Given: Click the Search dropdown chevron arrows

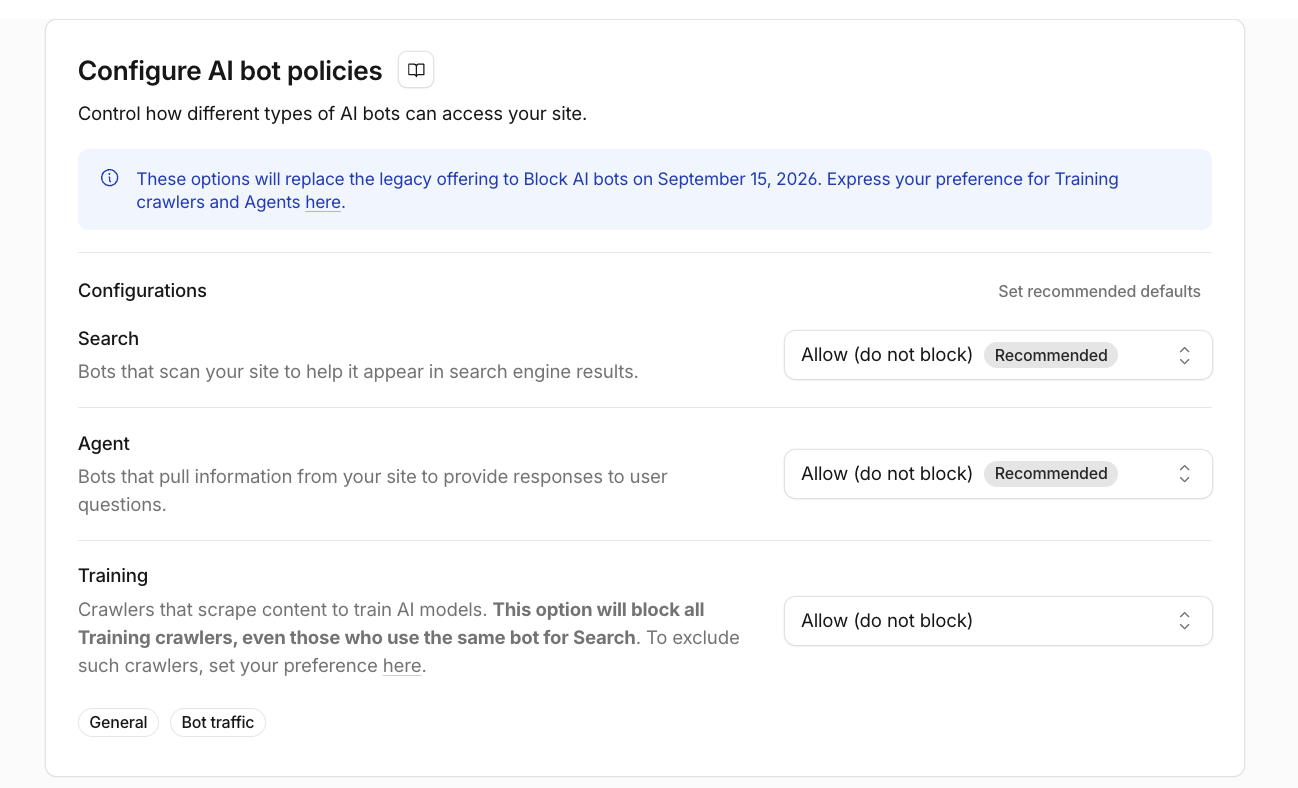Looking at the screenshot, I should click(1184, 355).
